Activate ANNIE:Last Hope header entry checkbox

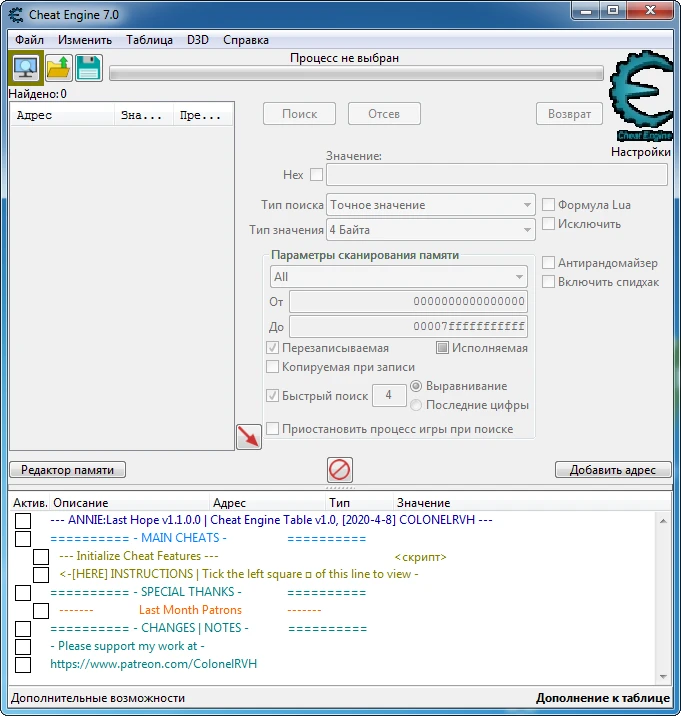[23, 521]
